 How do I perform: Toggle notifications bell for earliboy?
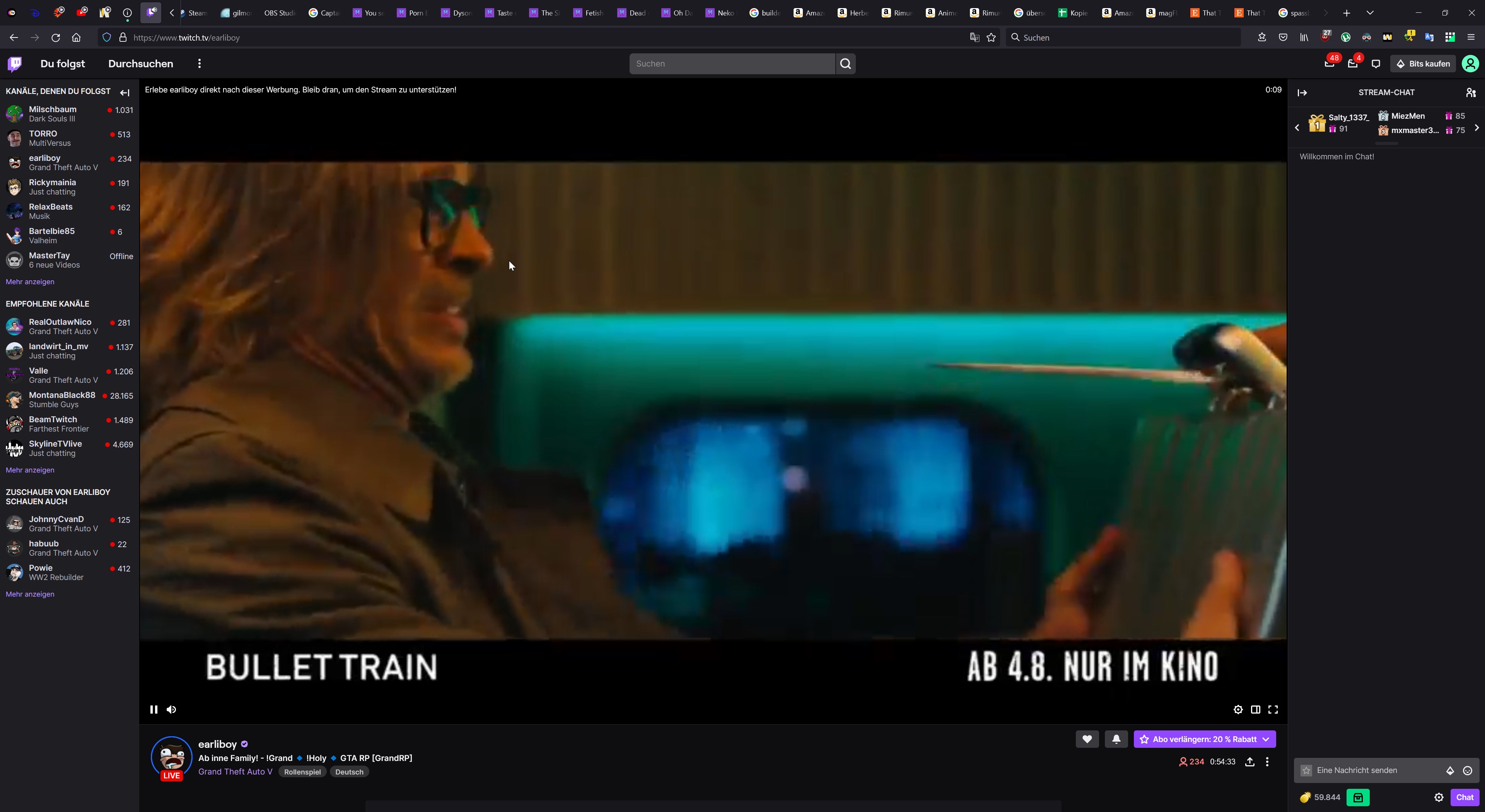1116,739
